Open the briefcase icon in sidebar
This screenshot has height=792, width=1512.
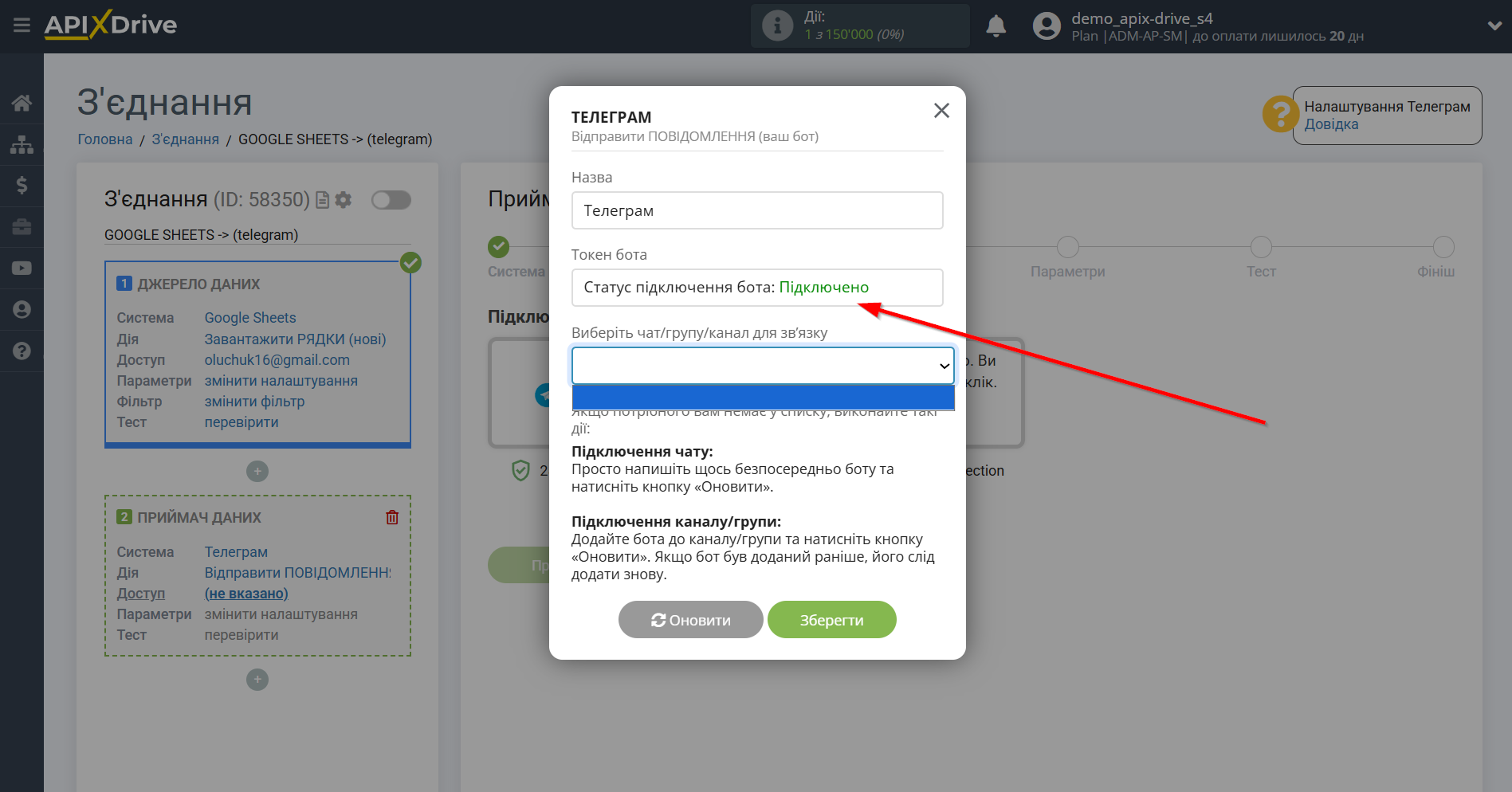tap(22, 227)
